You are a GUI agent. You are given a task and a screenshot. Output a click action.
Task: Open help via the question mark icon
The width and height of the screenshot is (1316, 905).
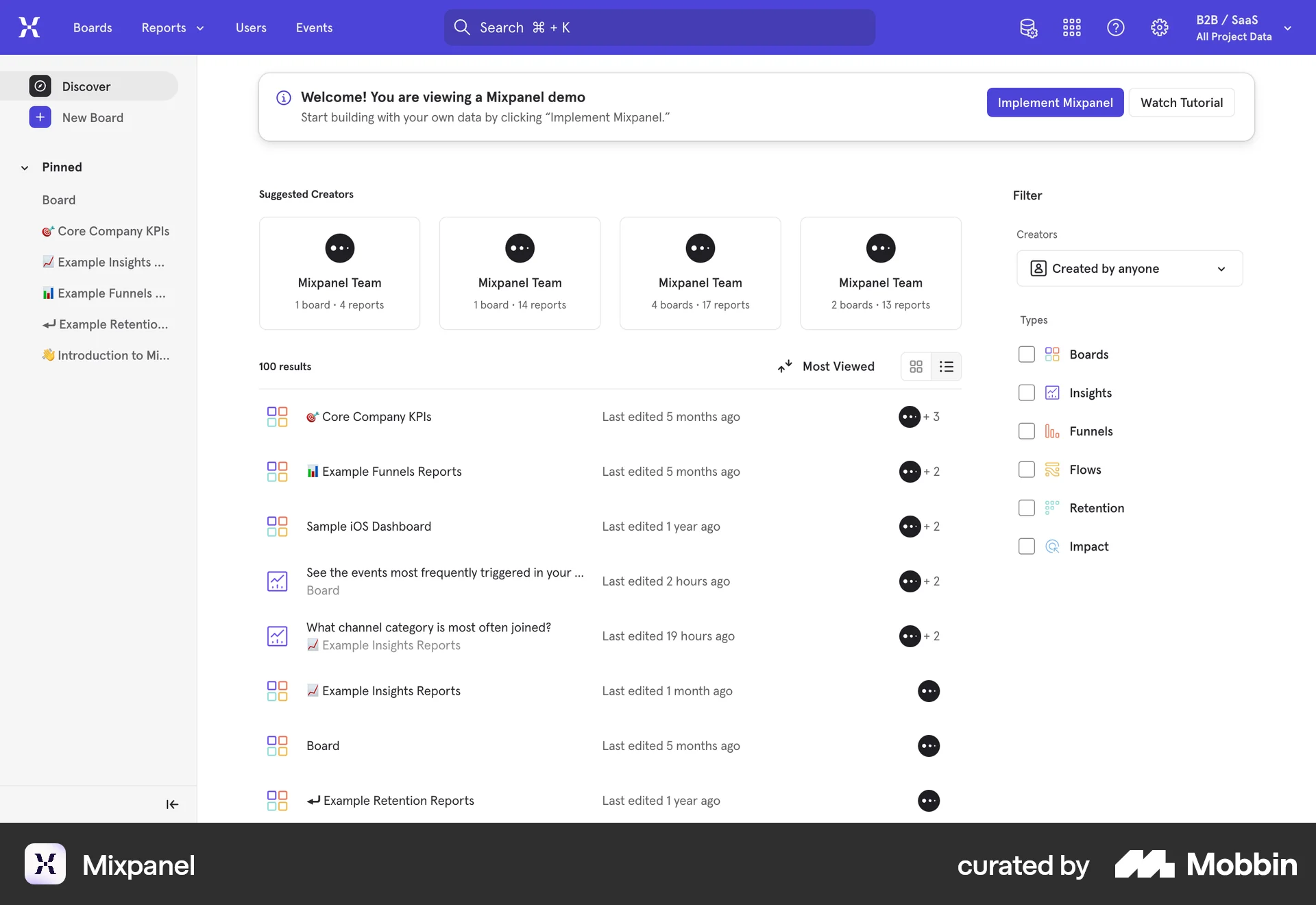(1115, 27)
